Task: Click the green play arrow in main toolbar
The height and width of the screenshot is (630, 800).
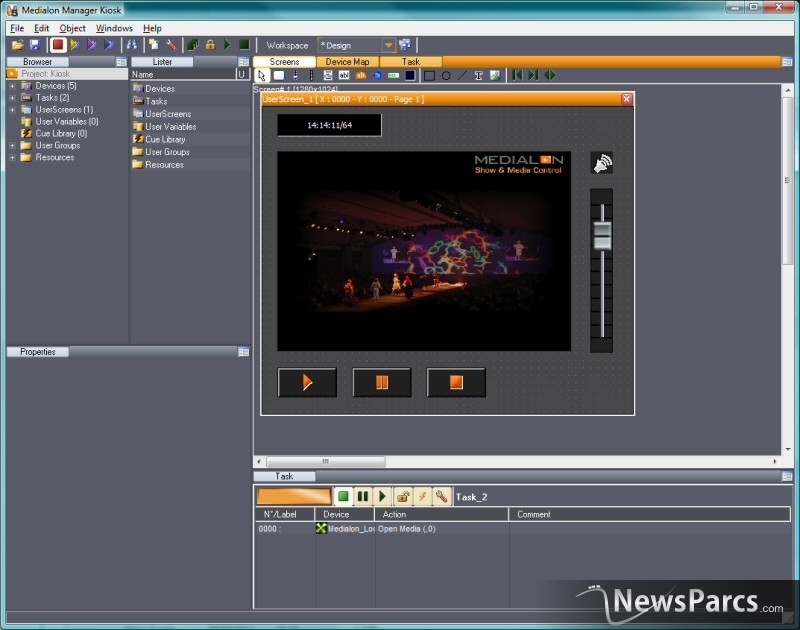Action: 227,45
